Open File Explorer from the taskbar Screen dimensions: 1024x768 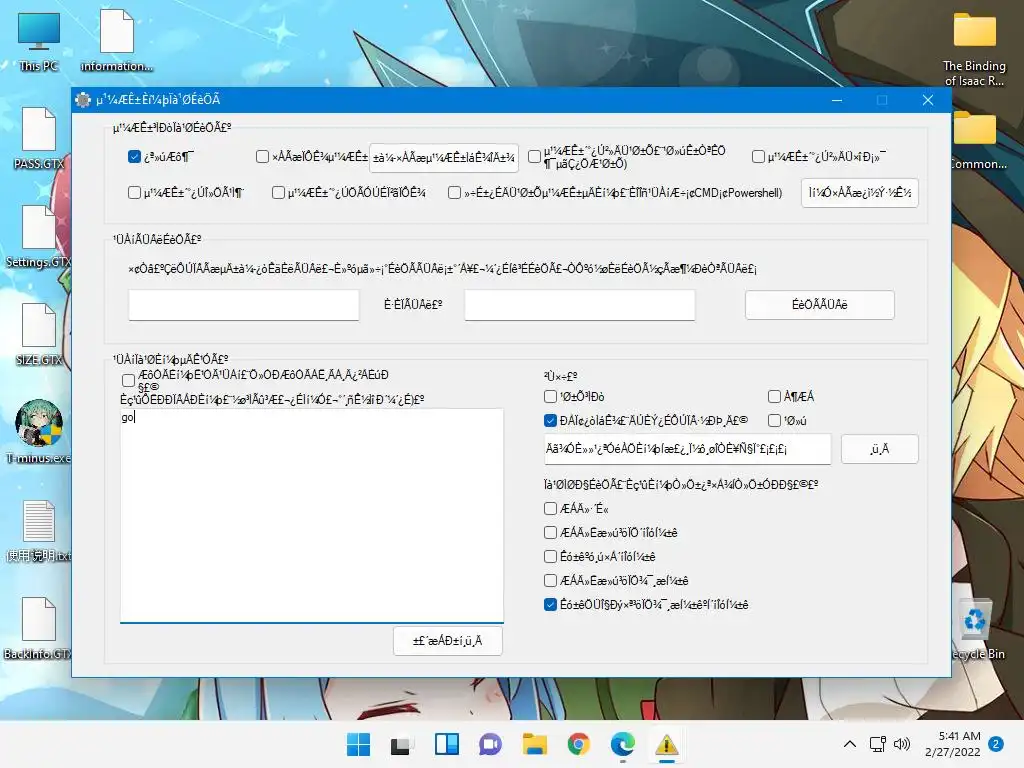[x=534, y=744]
